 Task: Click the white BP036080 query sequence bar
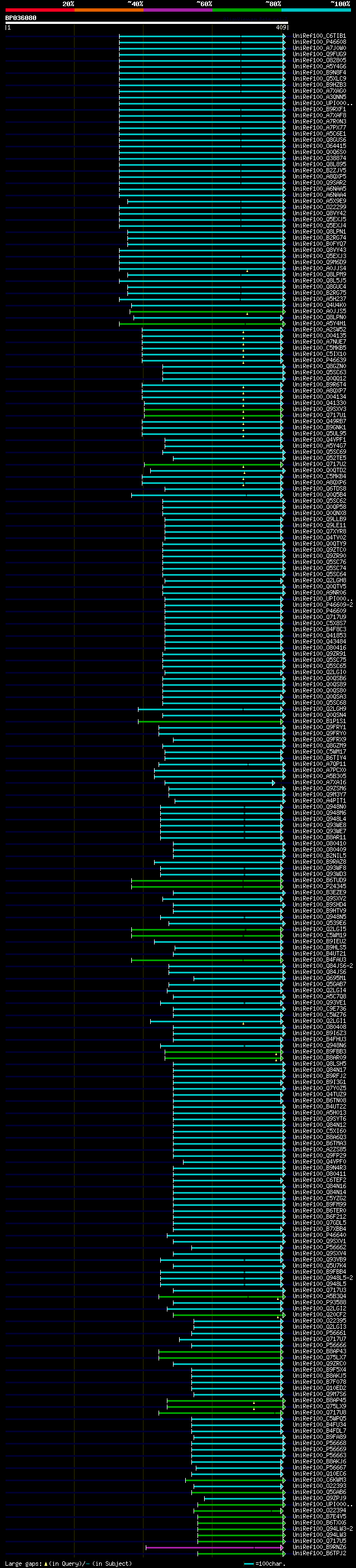point(147,23)
